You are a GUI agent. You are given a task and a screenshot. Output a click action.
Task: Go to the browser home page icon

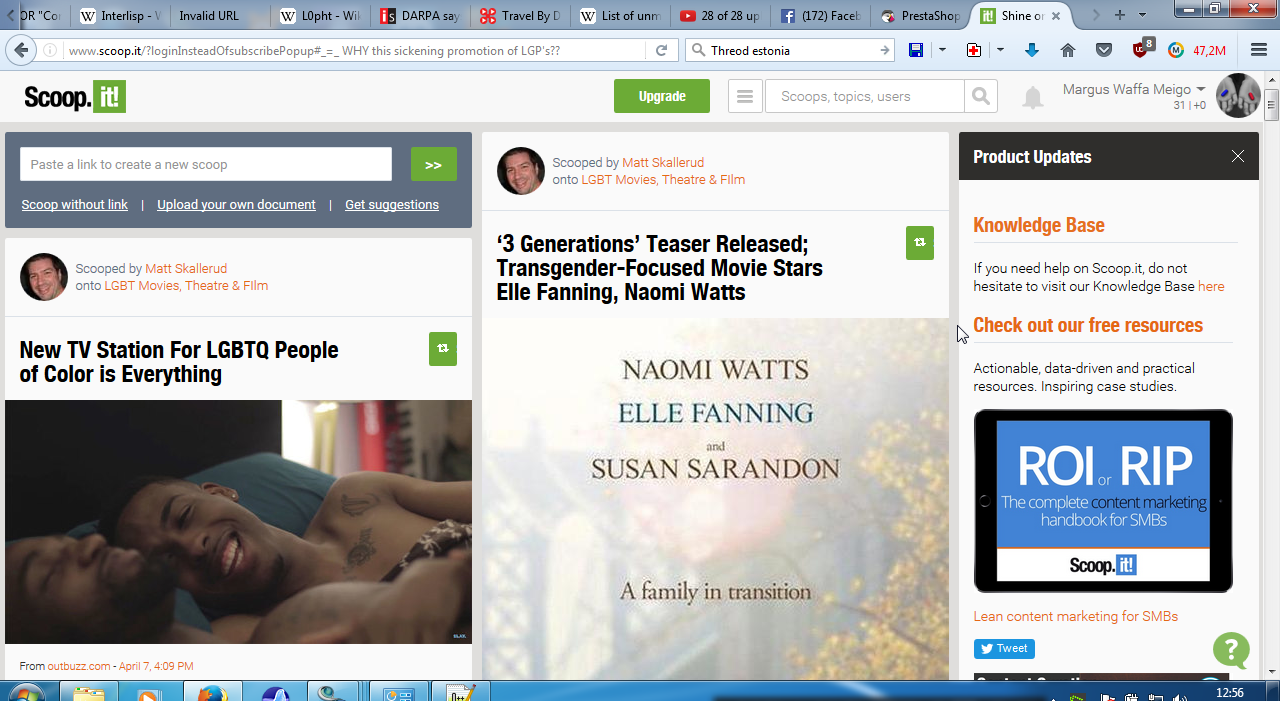pos(1068,50)
